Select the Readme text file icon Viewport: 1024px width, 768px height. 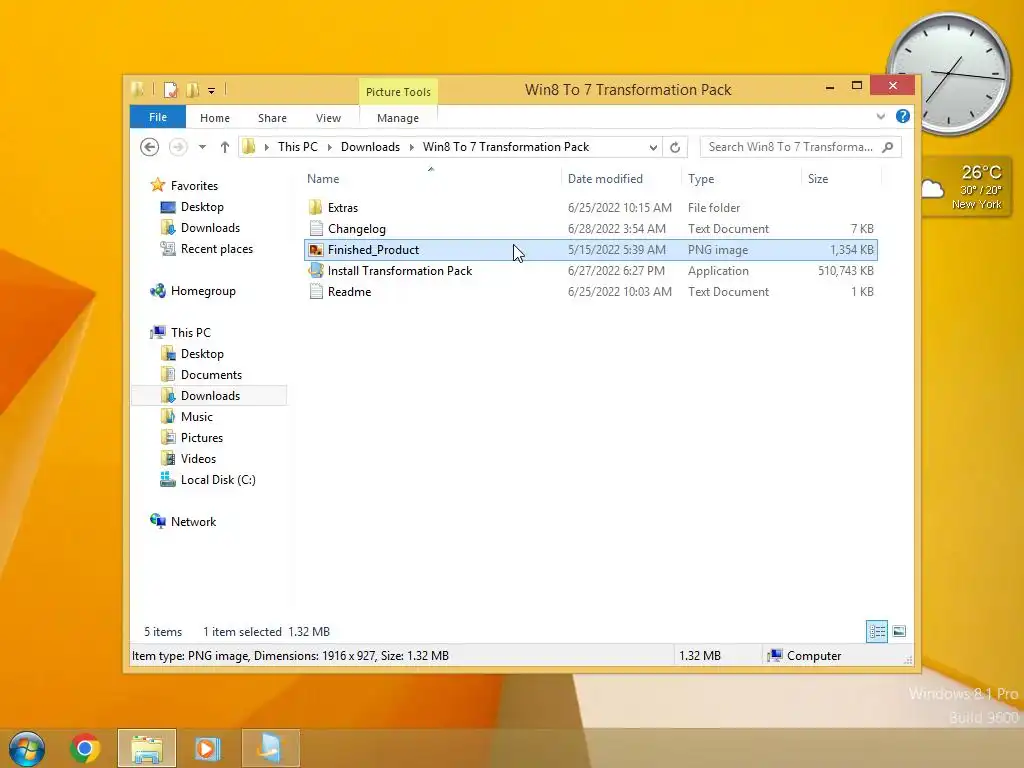316,292
